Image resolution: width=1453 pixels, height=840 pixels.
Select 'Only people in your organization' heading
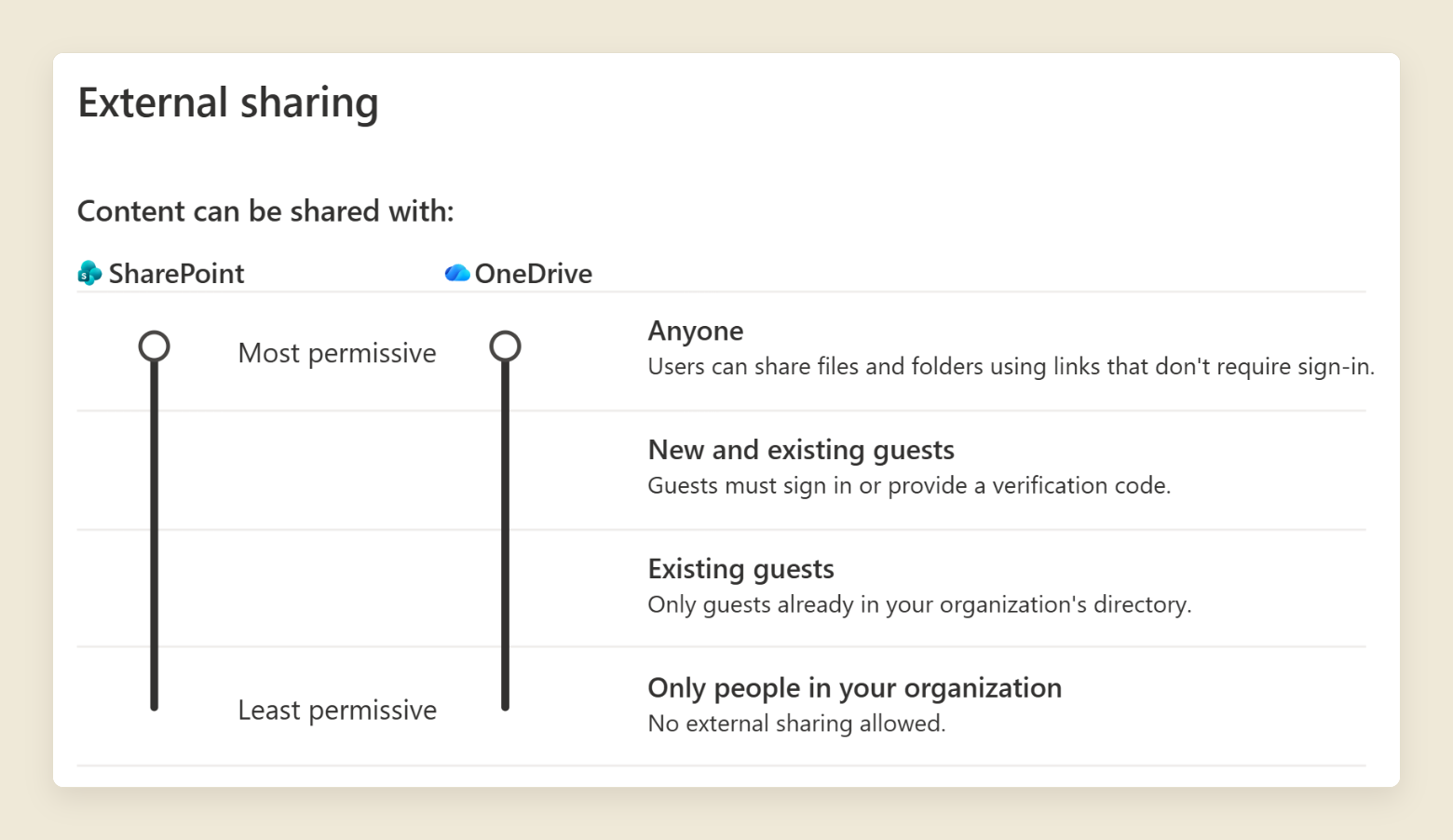pos(855,688)
